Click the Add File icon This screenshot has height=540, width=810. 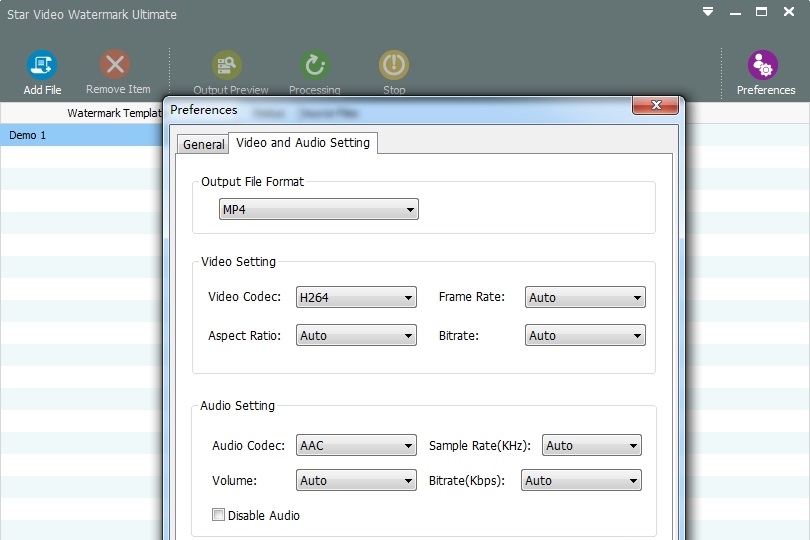point(42,66)
